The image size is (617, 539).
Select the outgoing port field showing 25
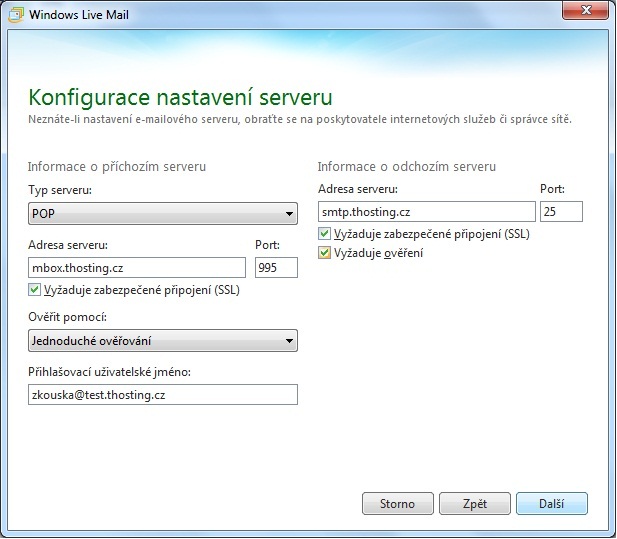[560, 211]
